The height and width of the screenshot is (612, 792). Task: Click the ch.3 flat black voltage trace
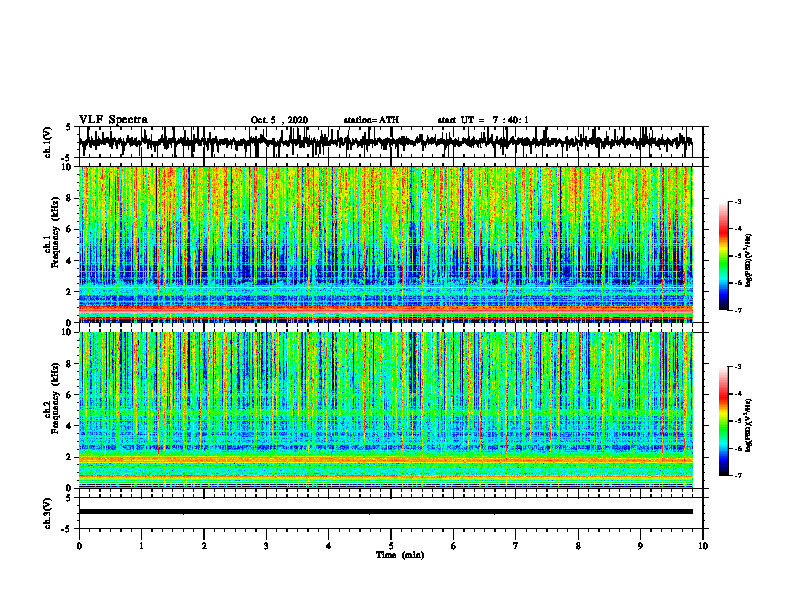[386, 512]
